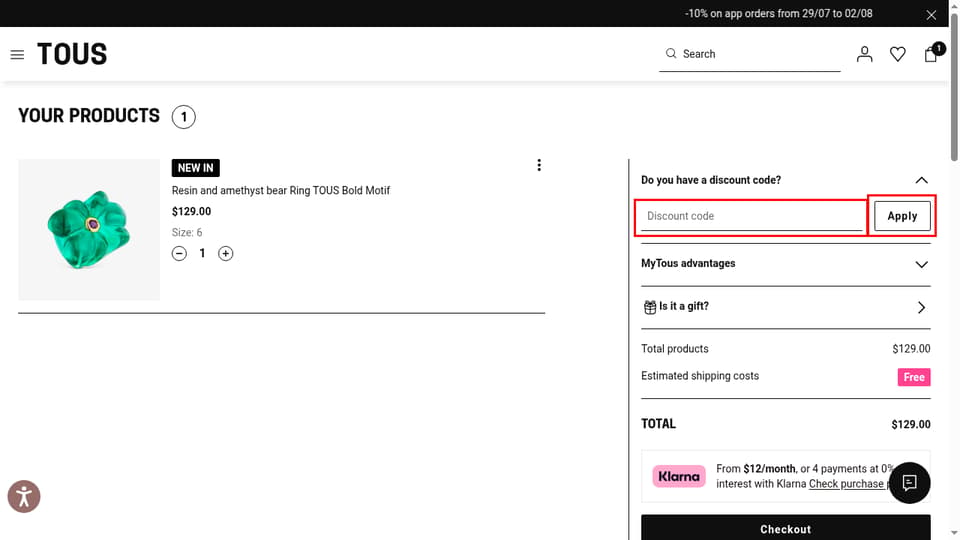Click the Size: 6 label
The width and height of the screenshot is (960, 540).
click(x=187, y=233)
